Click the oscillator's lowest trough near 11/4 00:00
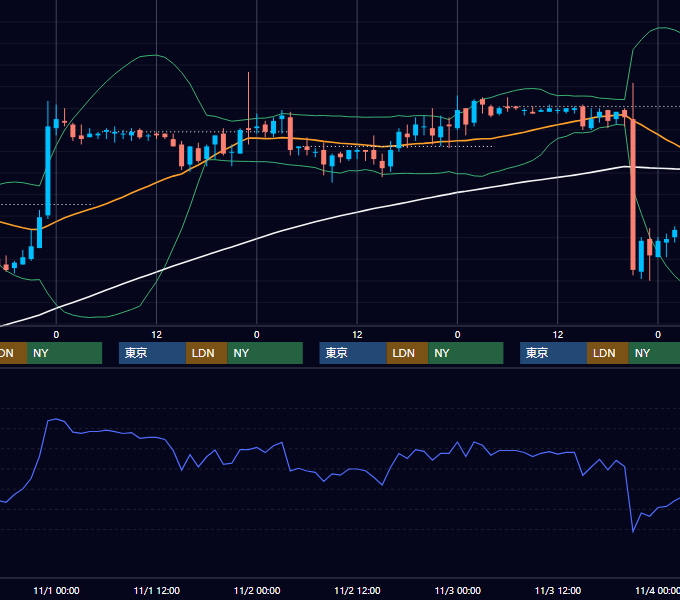This screenshot has height=600, width=680. coord(633,531)
